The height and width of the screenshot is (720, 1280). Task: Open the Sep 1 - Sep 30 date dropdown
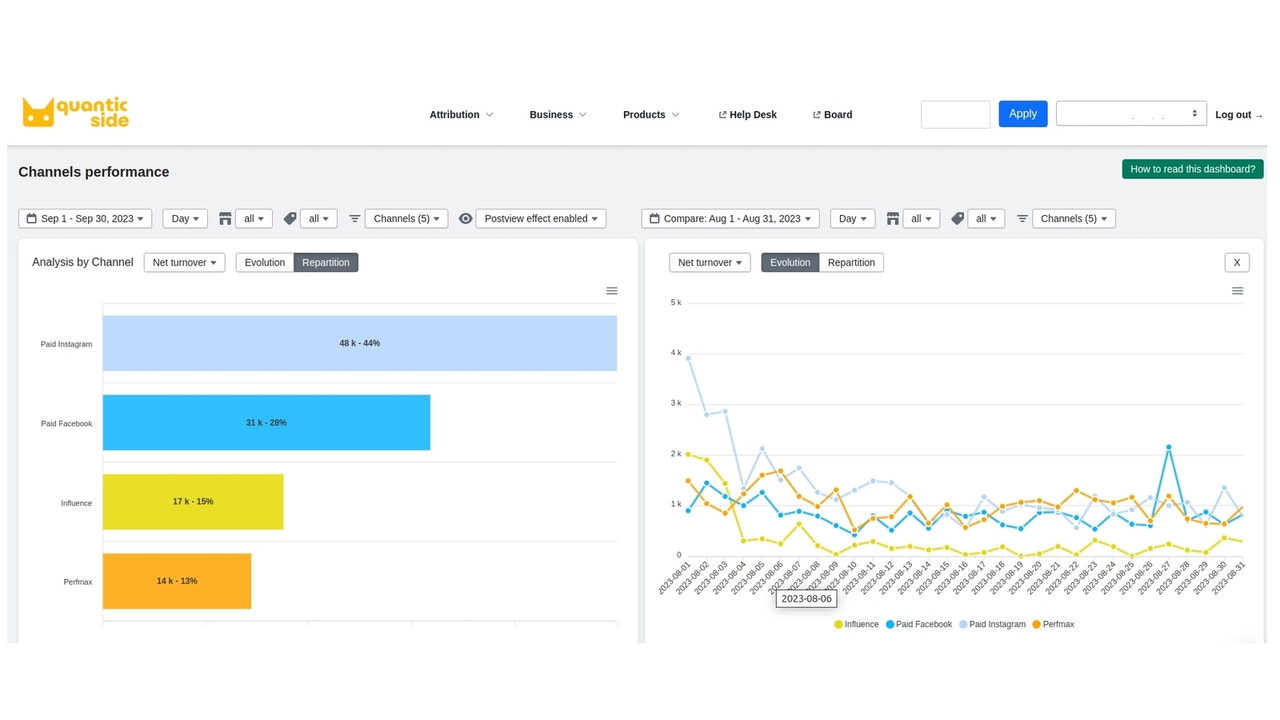pos(84,218)
